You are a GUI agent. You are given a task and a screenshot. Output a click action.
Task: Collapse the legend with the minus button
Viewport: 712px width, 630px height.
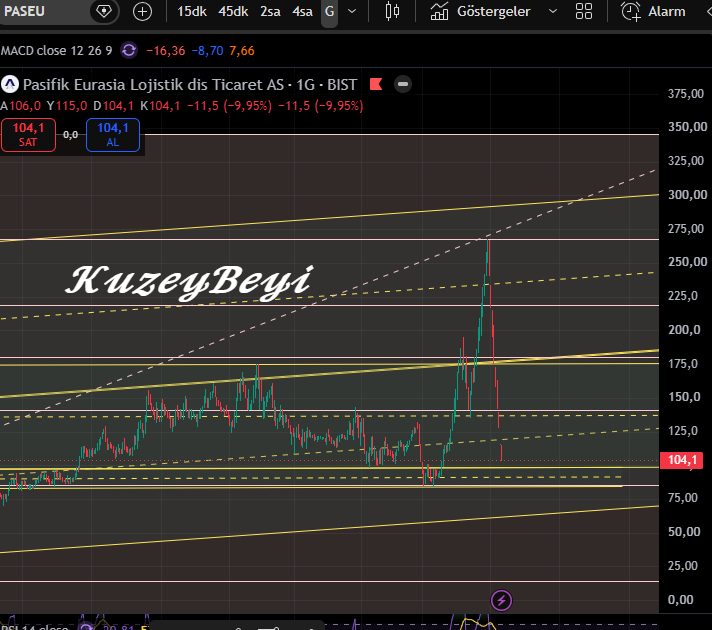point(403,84)
